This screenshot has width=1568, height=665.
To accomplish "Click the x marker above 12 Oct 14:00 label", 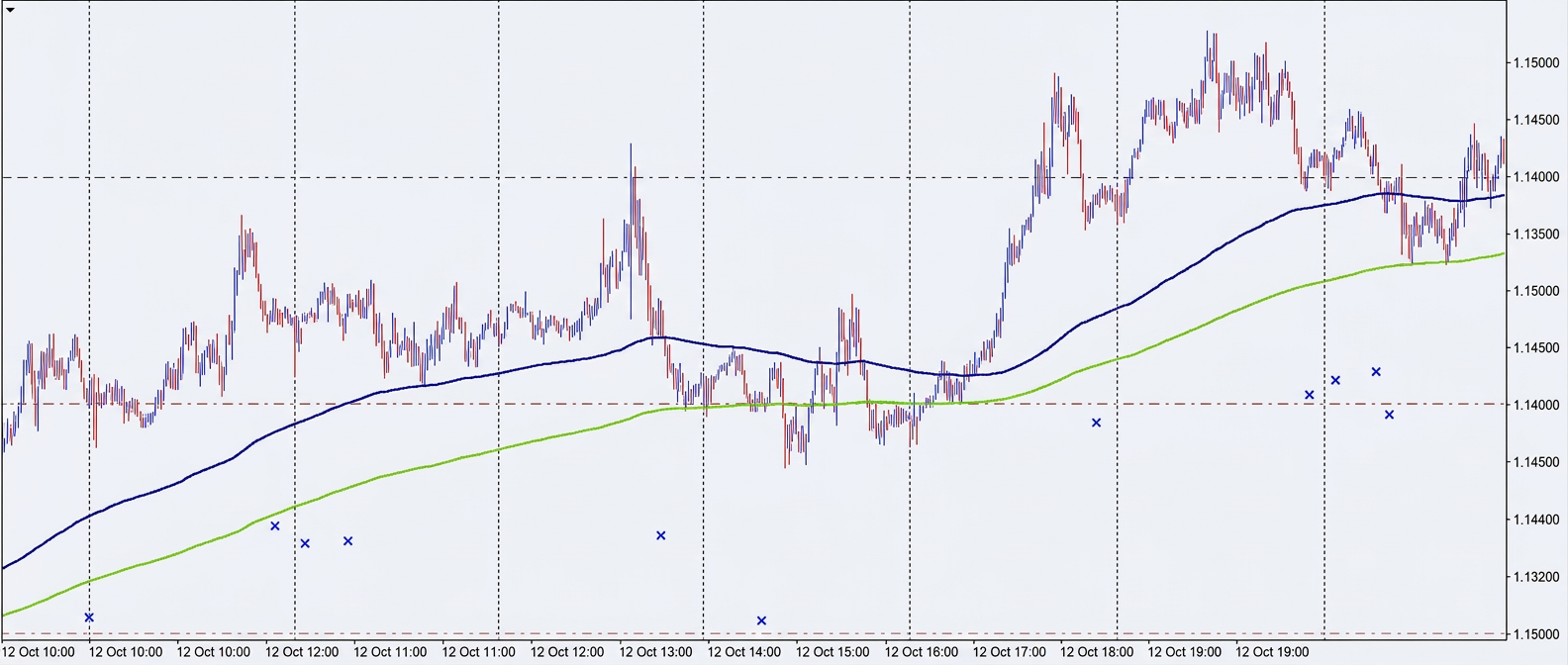I will [761, 621].
